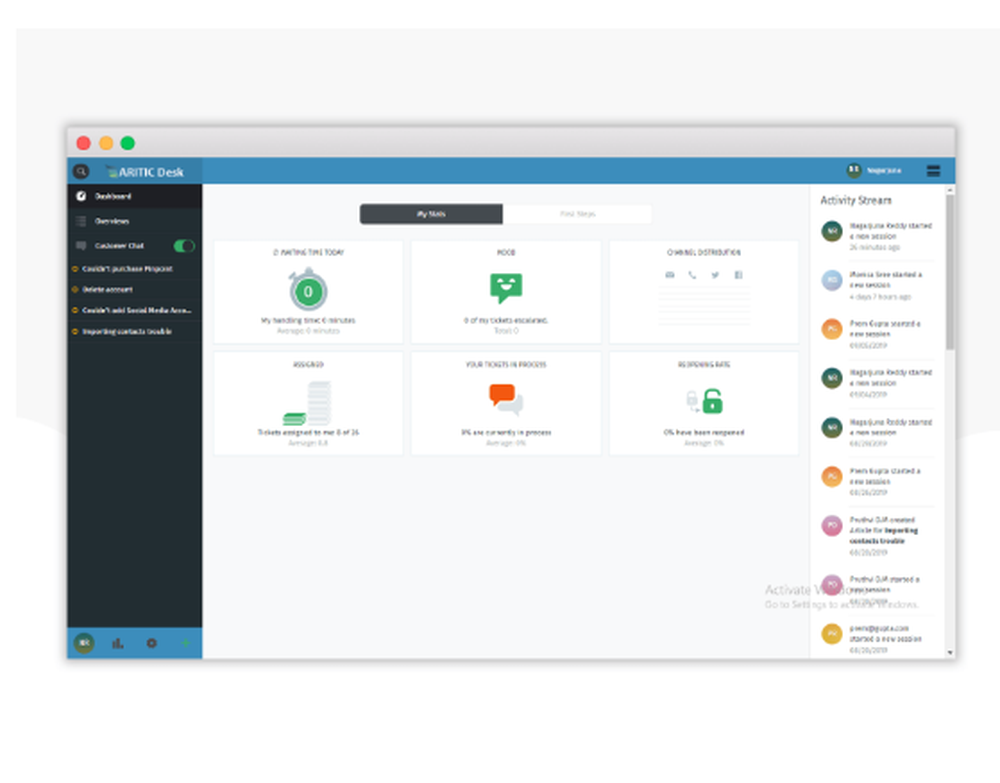Toggle Customer Chat off

183,246
